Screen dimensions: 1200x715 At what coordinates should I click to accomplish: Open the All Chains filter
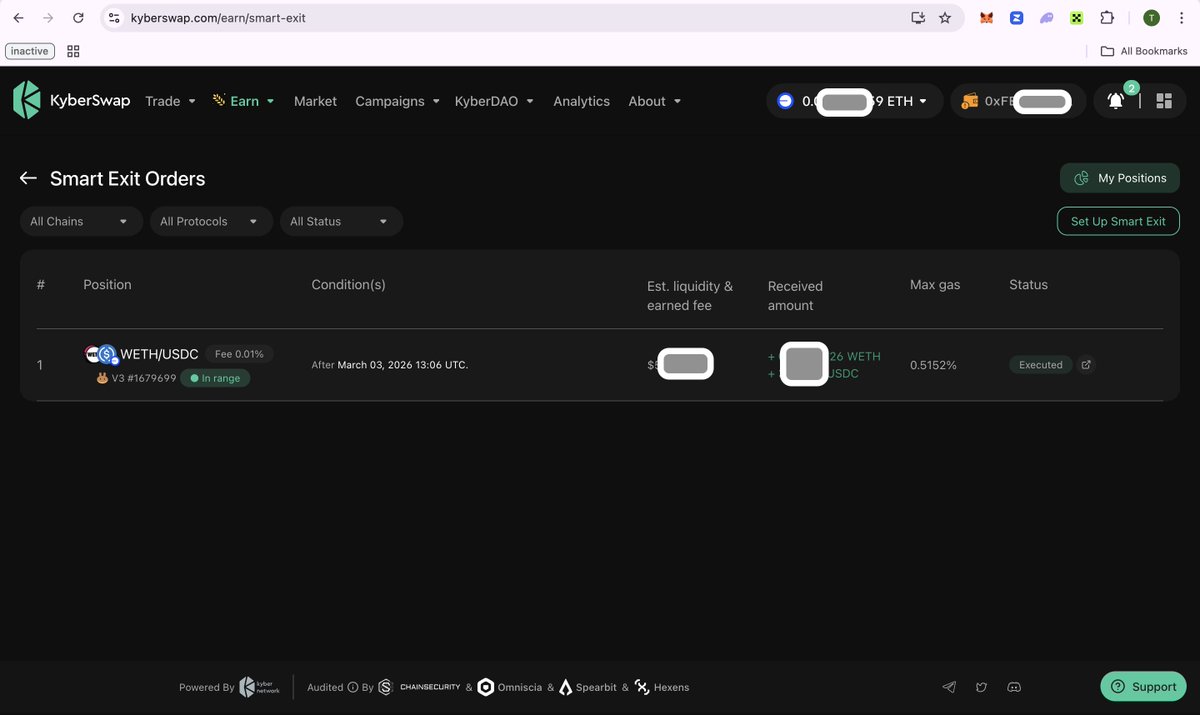click(79, 221)
